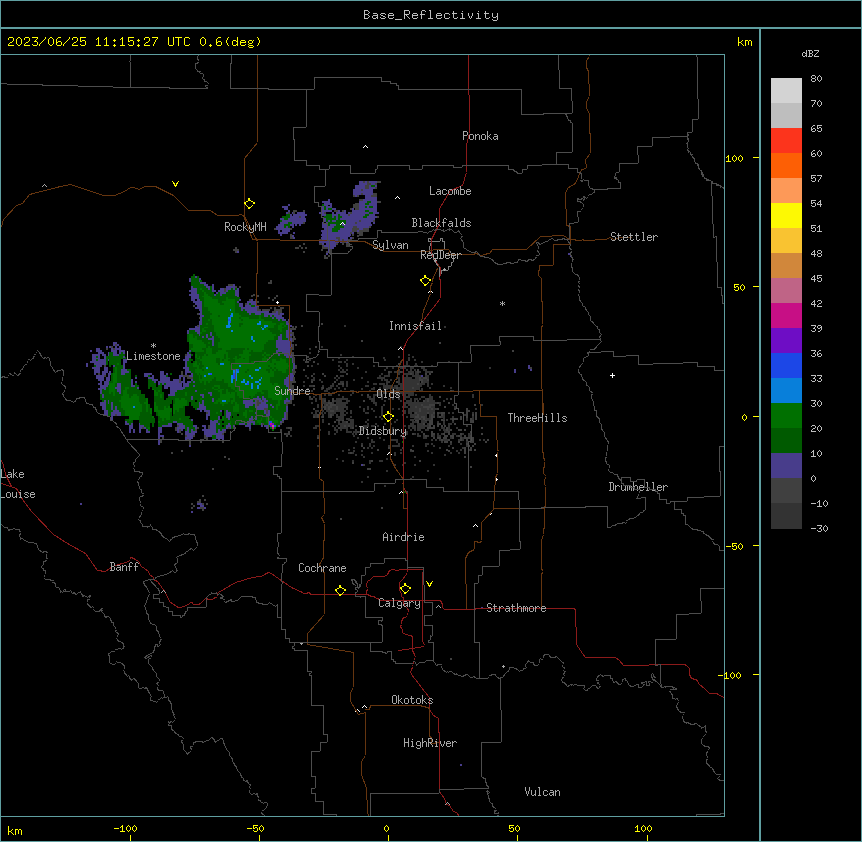This screenshot has width=862, height=842.
Task: Click the Didsbury town label
Action: click(383, 431)
